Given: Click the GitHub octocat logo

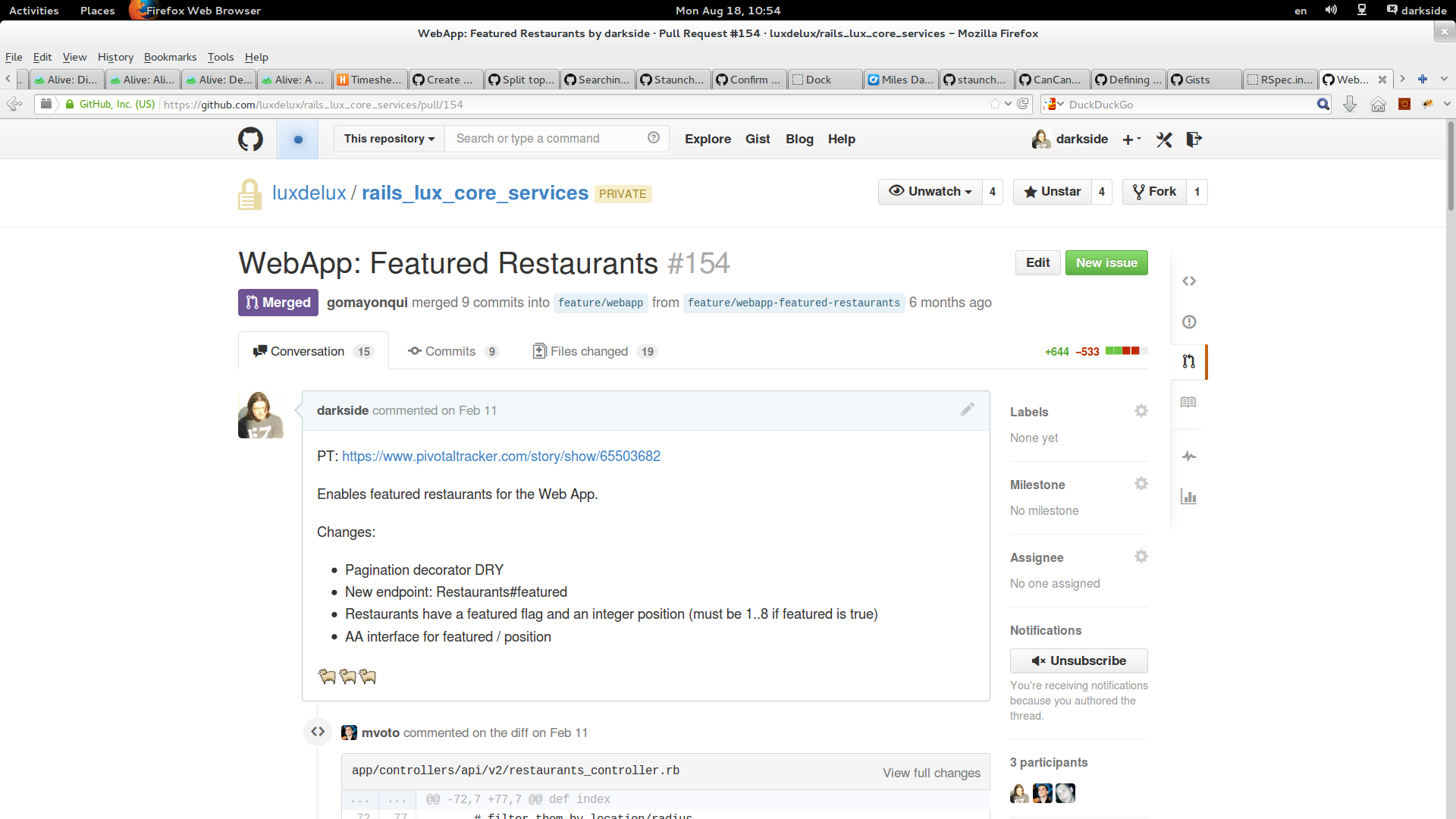Looking at the screenshot, I should coord(250,139).
